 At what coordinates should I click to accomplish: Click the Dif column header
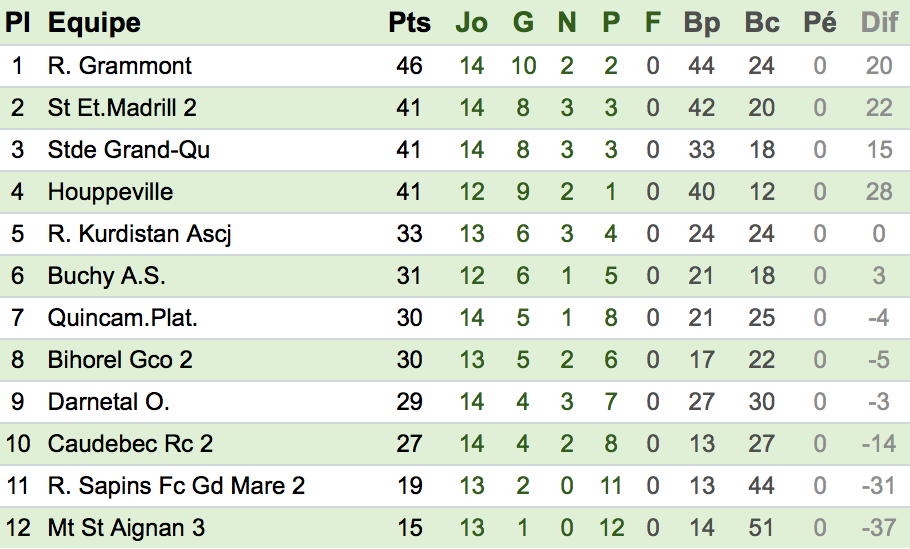coord(879,23)
